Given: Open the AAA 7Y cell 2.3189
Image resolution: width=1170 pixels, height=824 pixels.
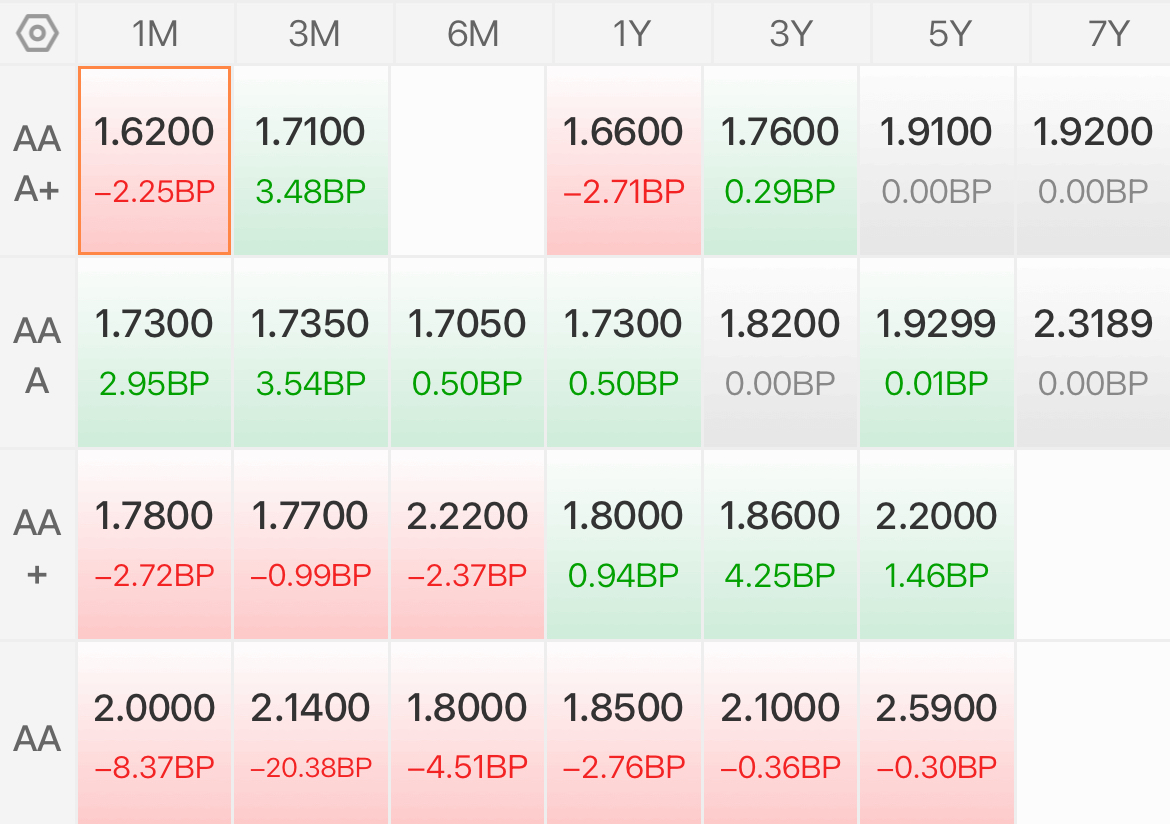Looking at the screenshot, I should [1093, 352].
